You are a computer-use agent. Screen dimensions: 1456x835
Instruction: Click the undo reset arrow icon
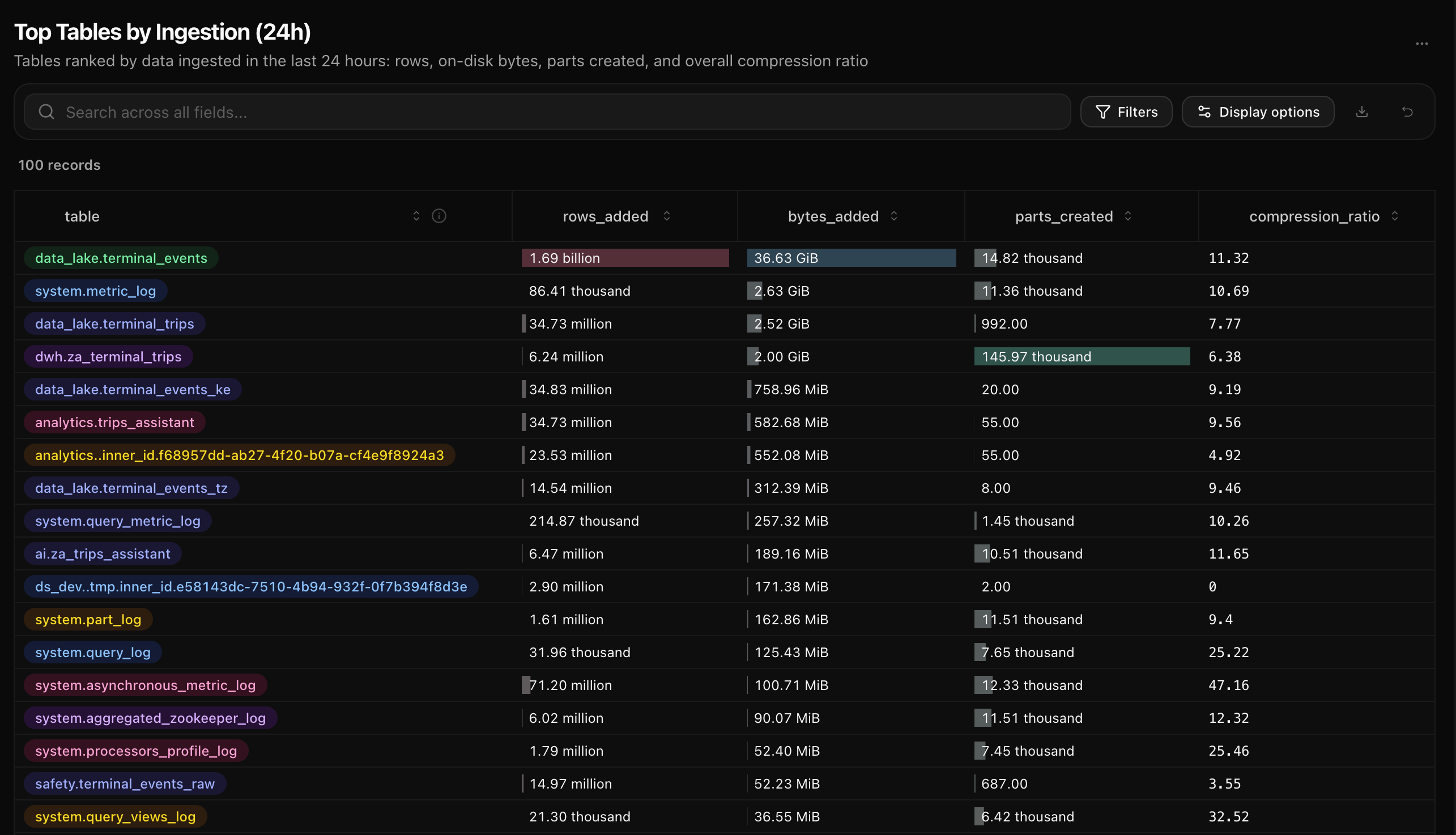pos(1407,112)
